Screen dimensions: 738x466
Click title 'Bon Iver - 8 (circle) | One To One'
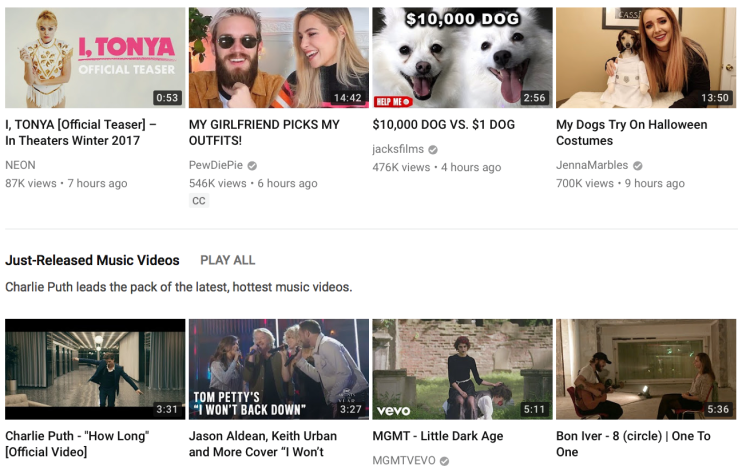633,444
